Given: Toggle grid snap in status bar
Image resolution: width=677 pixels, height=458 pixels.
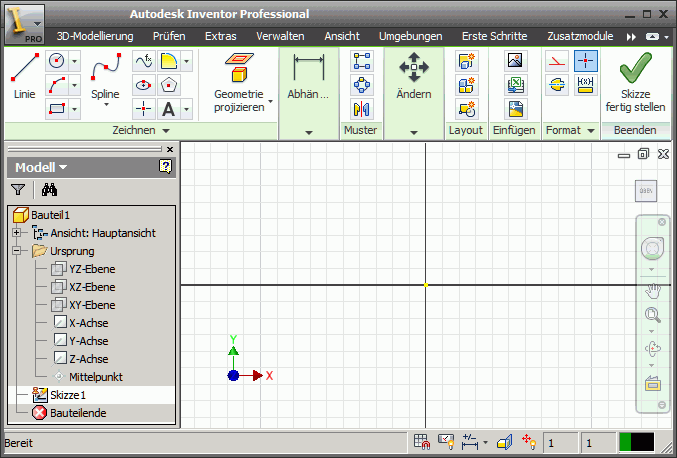Looking at the screenshot, I should 422,441.
